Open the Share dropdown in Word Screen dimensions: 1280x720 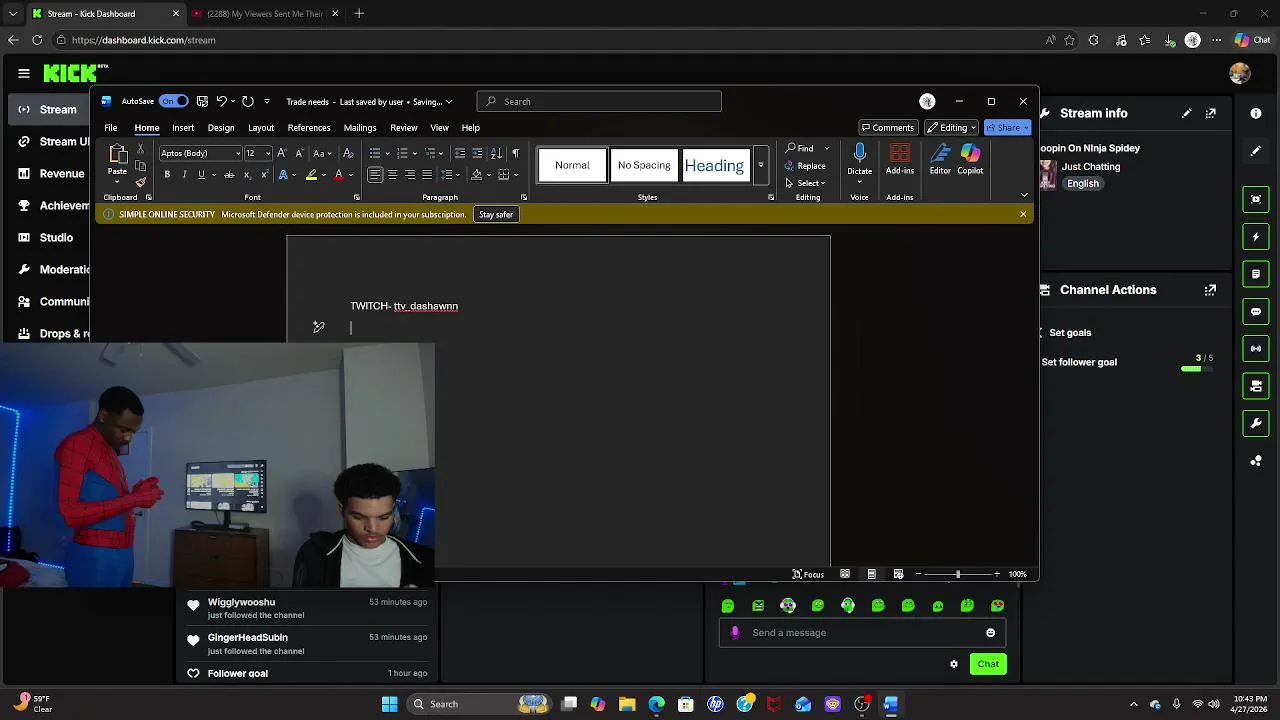(x=1008, y=127)
